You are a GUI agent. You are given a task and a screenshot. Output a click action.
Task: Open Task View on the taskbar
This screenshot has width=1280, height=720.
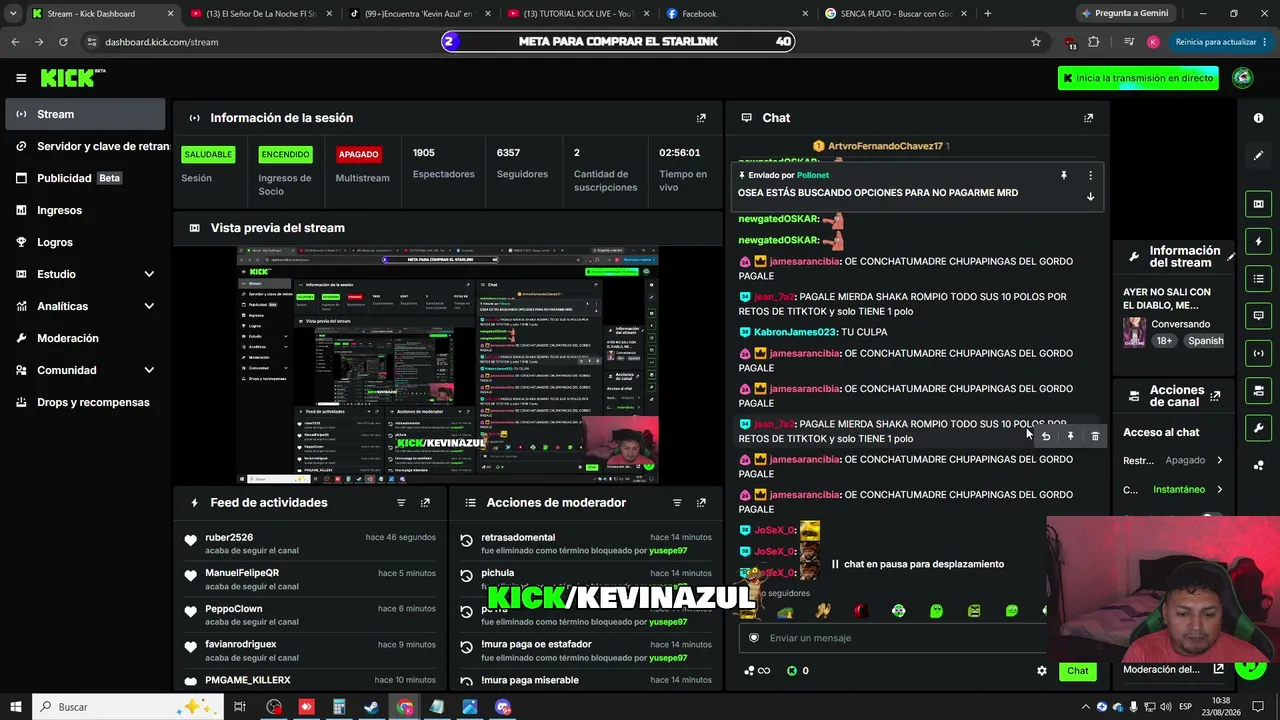pos(240,707)
